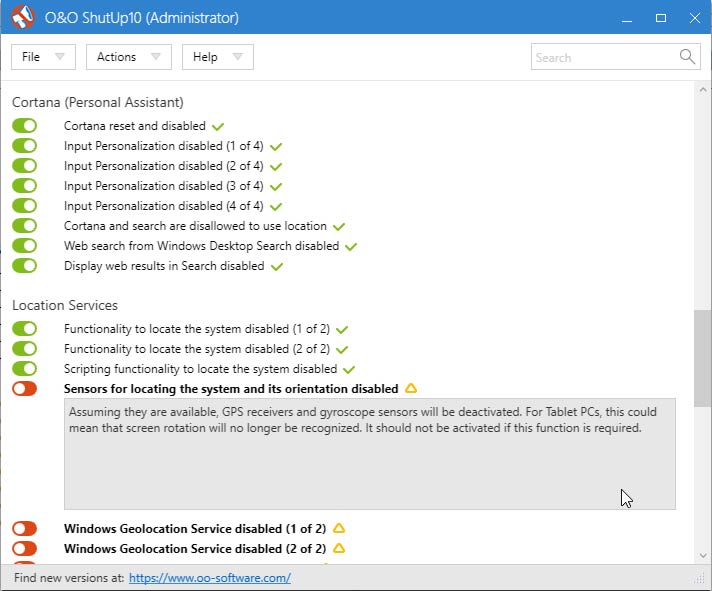The height and width of the screenshot is (591, 712).
Task: Click checkmark beside Scripting functionality to locate system
Action: pos(349,369)
